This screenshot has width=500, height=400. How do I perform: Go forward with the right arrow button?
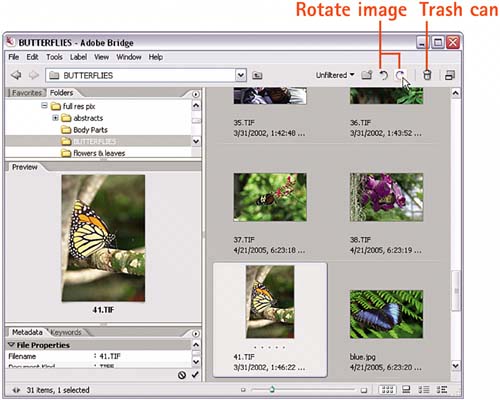[33, 75]
